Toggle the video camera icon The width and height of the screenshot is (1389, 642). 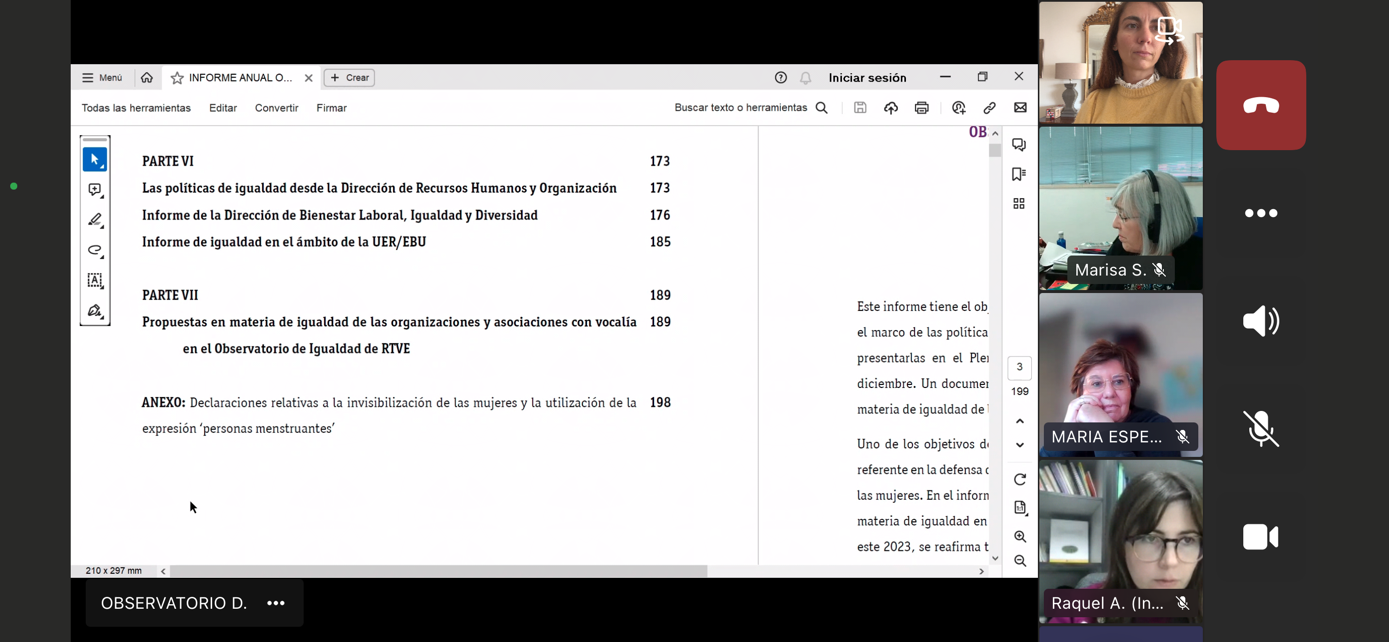[1261, 537]
